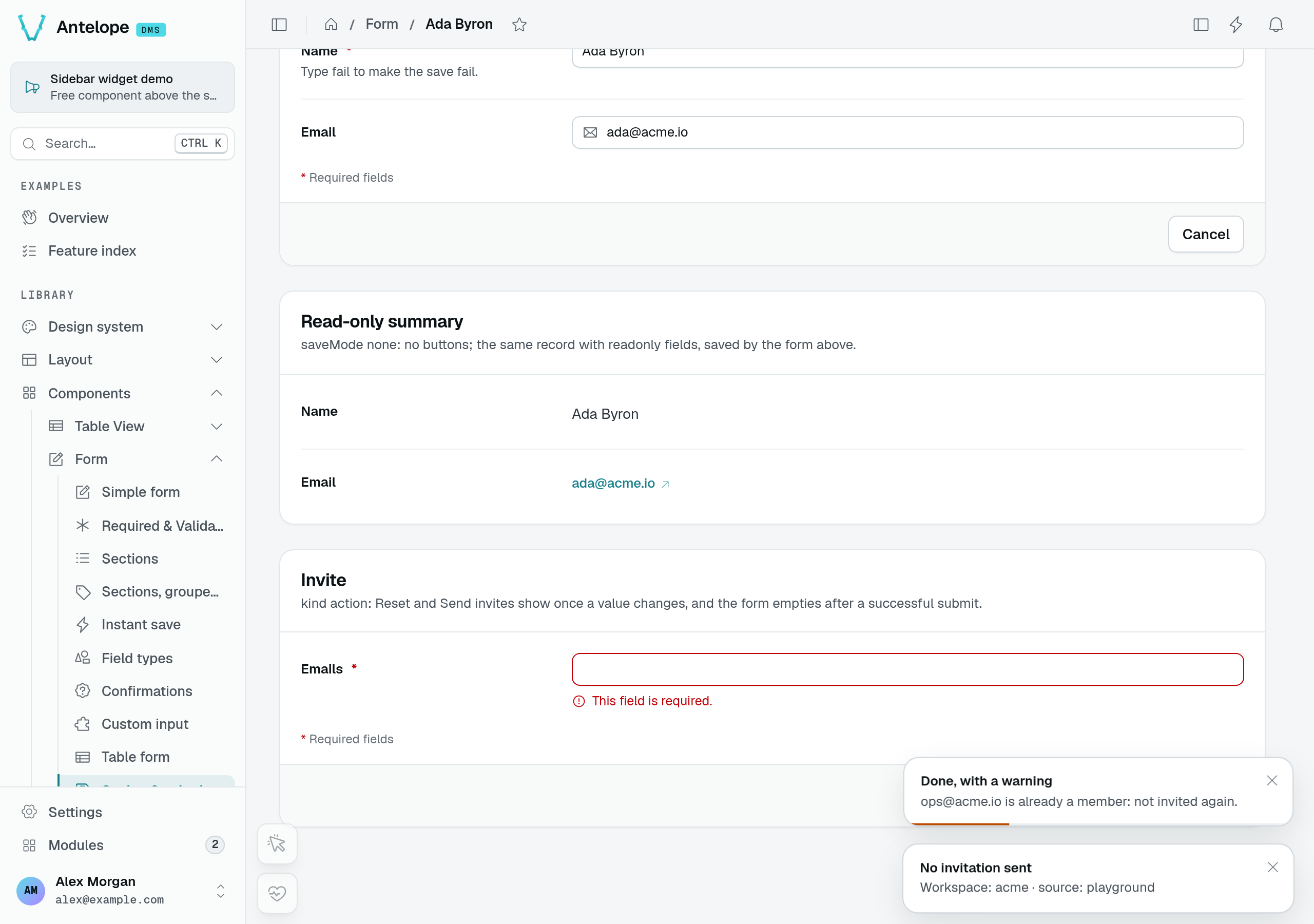Expand the Design system section
Screen dimensions: 1314x924
[123, 326]
